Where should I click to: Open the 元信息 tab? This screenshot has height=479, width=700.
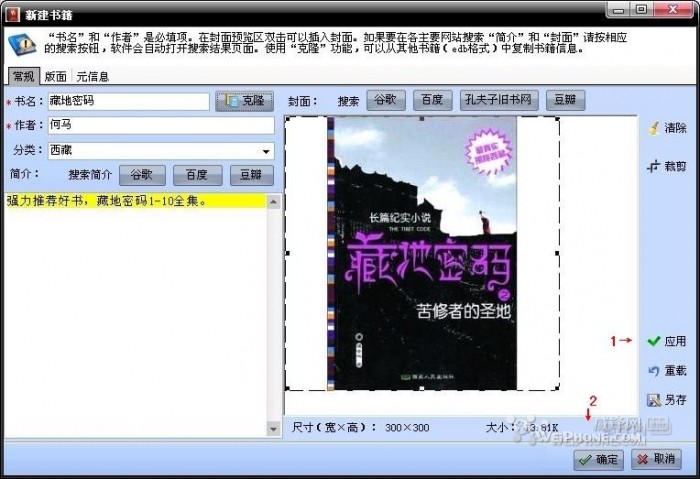(x=92, y=77)
